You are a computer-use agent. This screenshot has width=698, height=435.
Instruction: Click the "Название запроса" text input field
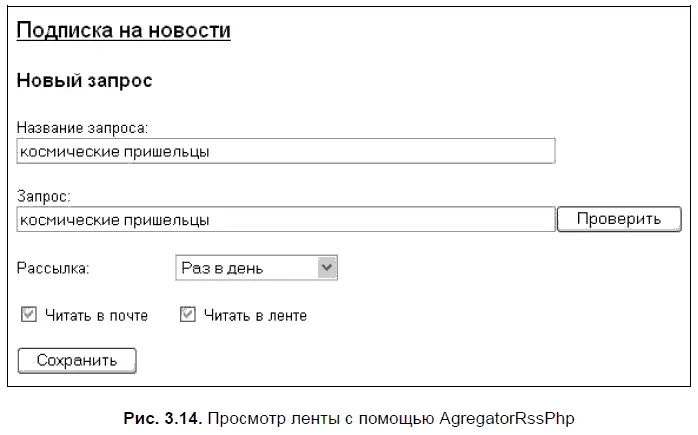point(286,151)
